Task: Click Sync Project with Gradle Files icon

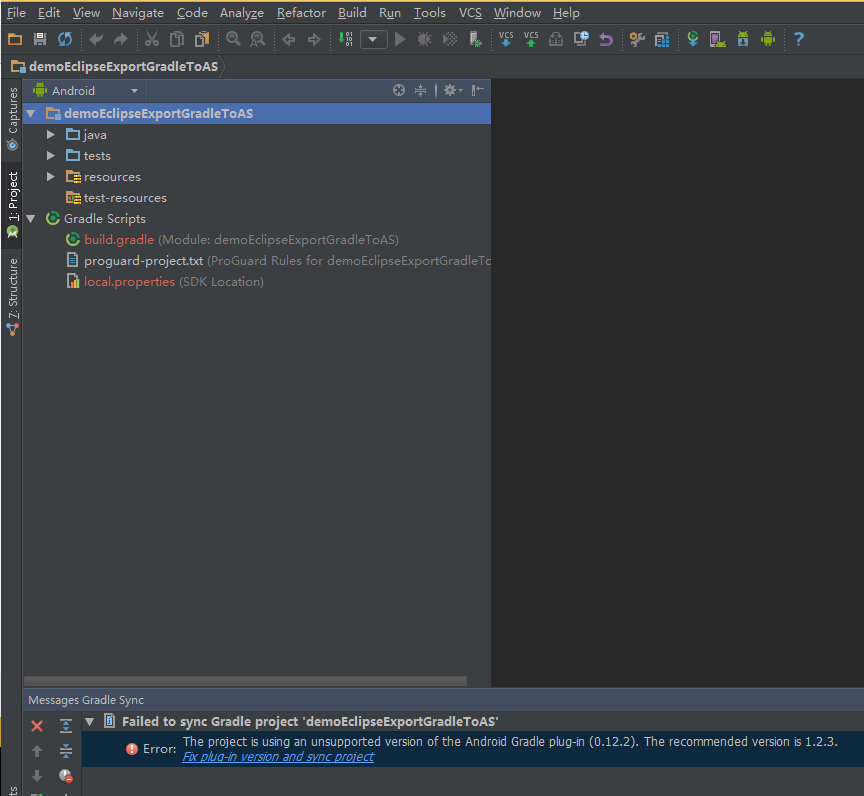Action: (693, 39)
